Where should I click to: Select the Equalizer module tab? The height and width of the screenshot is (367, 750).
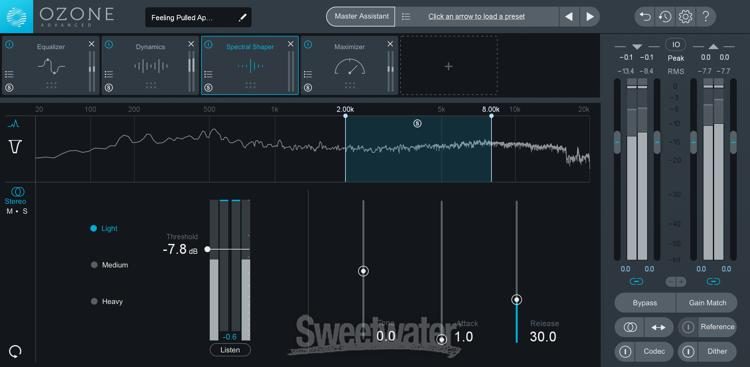(x=51, y=66)
